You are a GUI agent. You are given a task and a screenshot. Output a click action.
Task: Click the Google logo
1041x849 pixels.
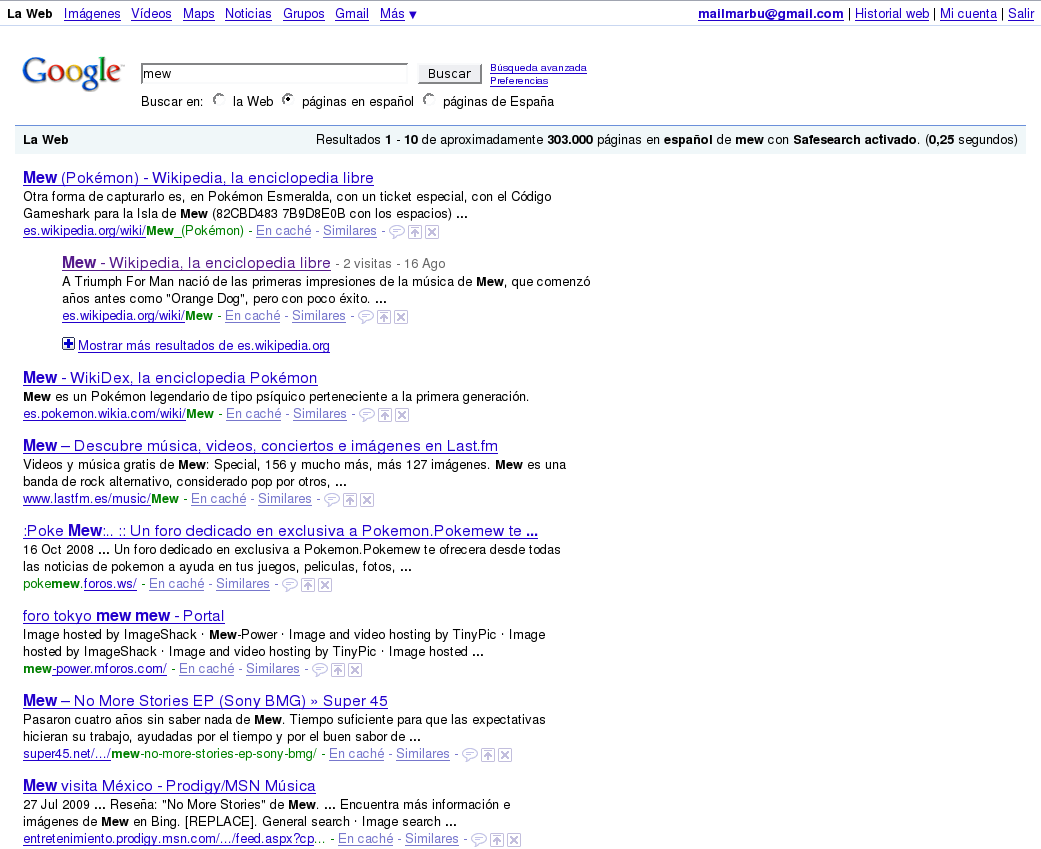tap(73, 73)
